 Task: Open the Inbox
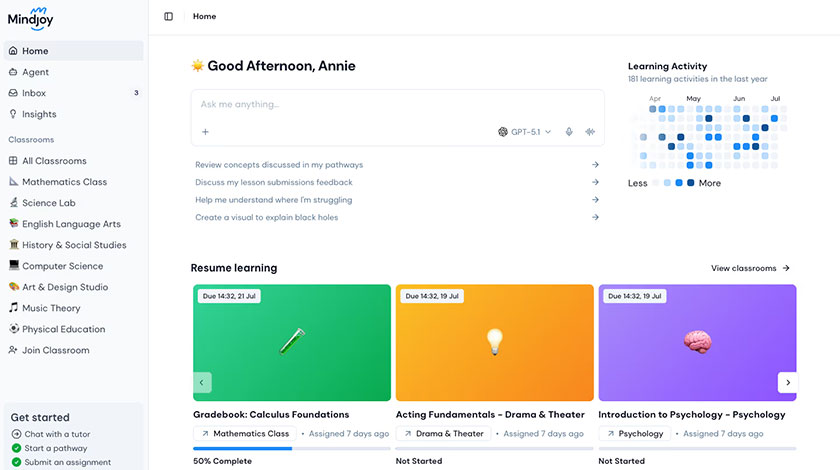tap(73, 93)
